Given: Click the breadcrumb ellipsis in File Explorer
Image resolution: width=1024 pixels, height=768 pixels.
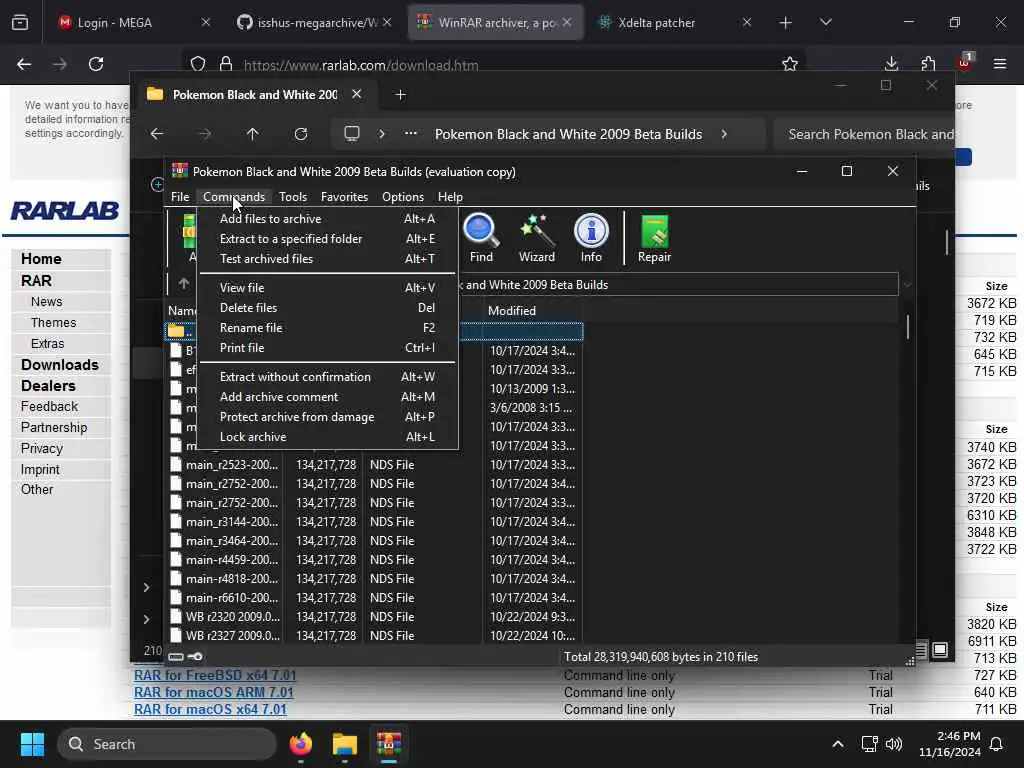Looking at the screenshot, I should point(410,134).
